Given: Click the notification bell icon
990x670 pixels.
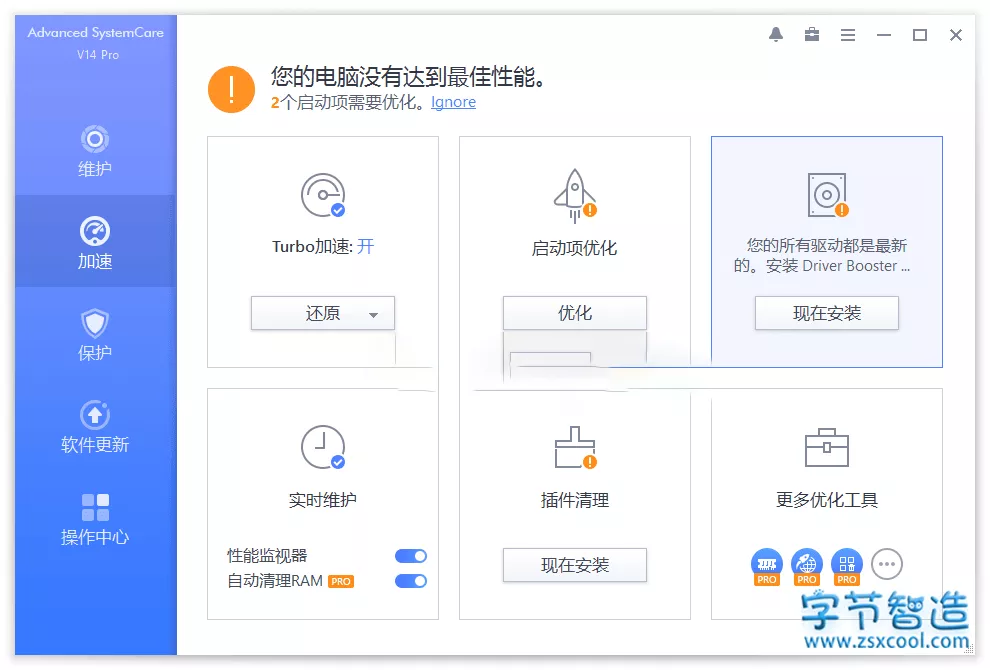Looking at the screenshot, I should point(776,35).
